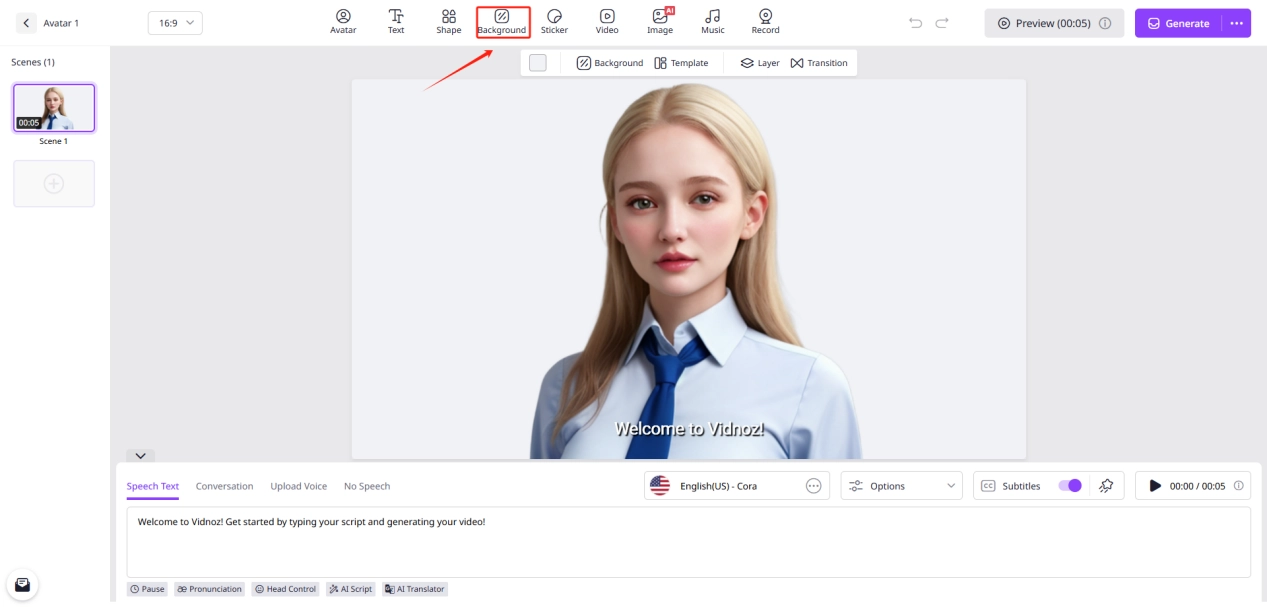Switch to the Upload Voice tab
The height and width of the screenshot is (607, 1267).
click(298, 486)
